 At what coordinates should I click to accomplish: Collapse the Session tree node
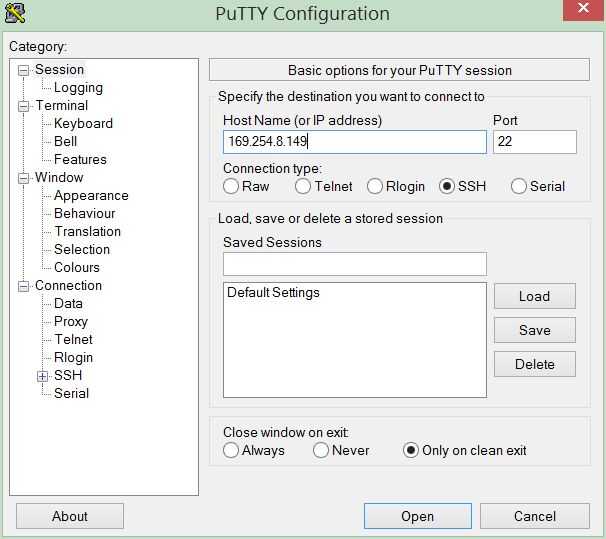point(24,70)
